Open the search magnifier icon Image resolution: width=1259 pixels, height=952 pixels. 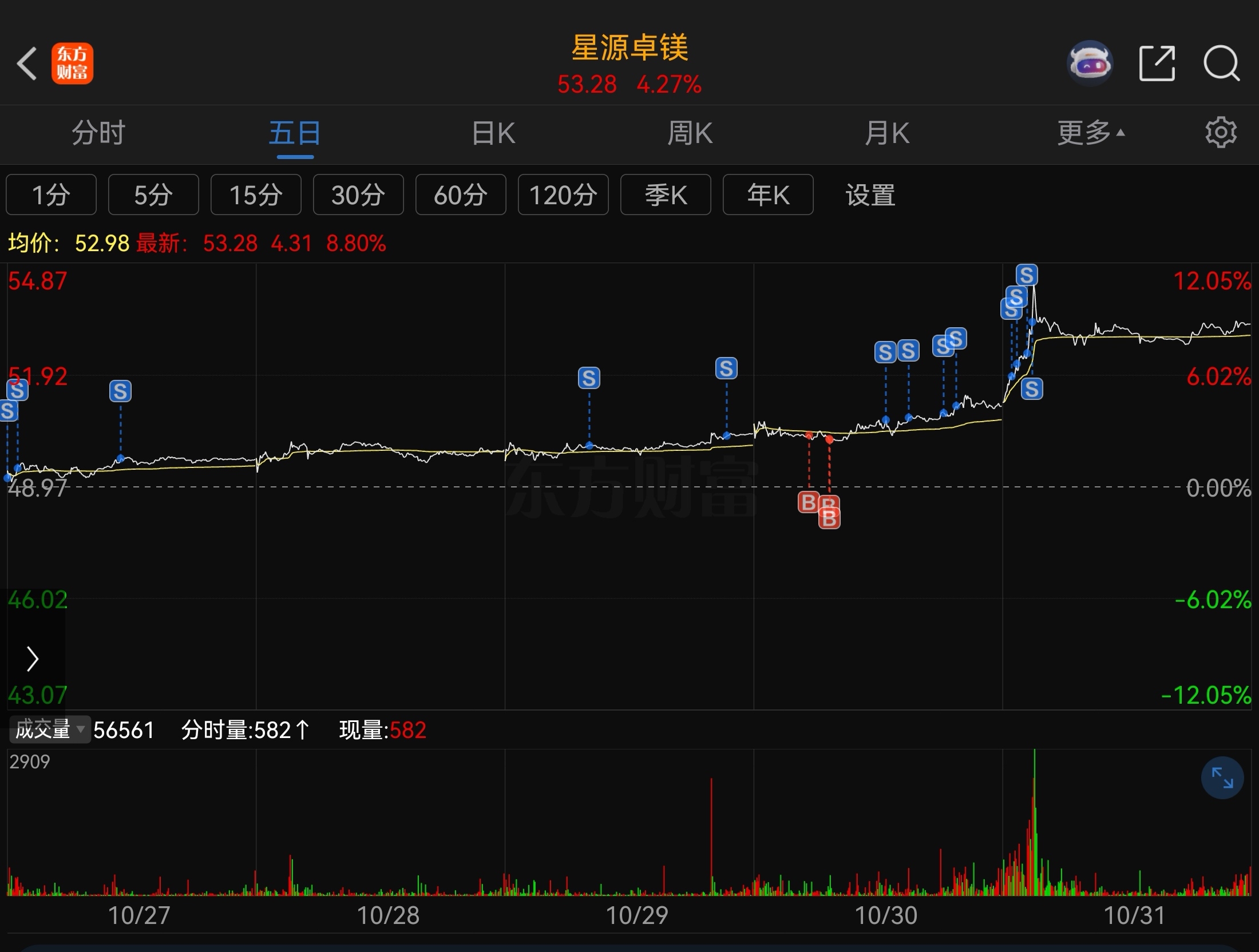[1221, 64]
